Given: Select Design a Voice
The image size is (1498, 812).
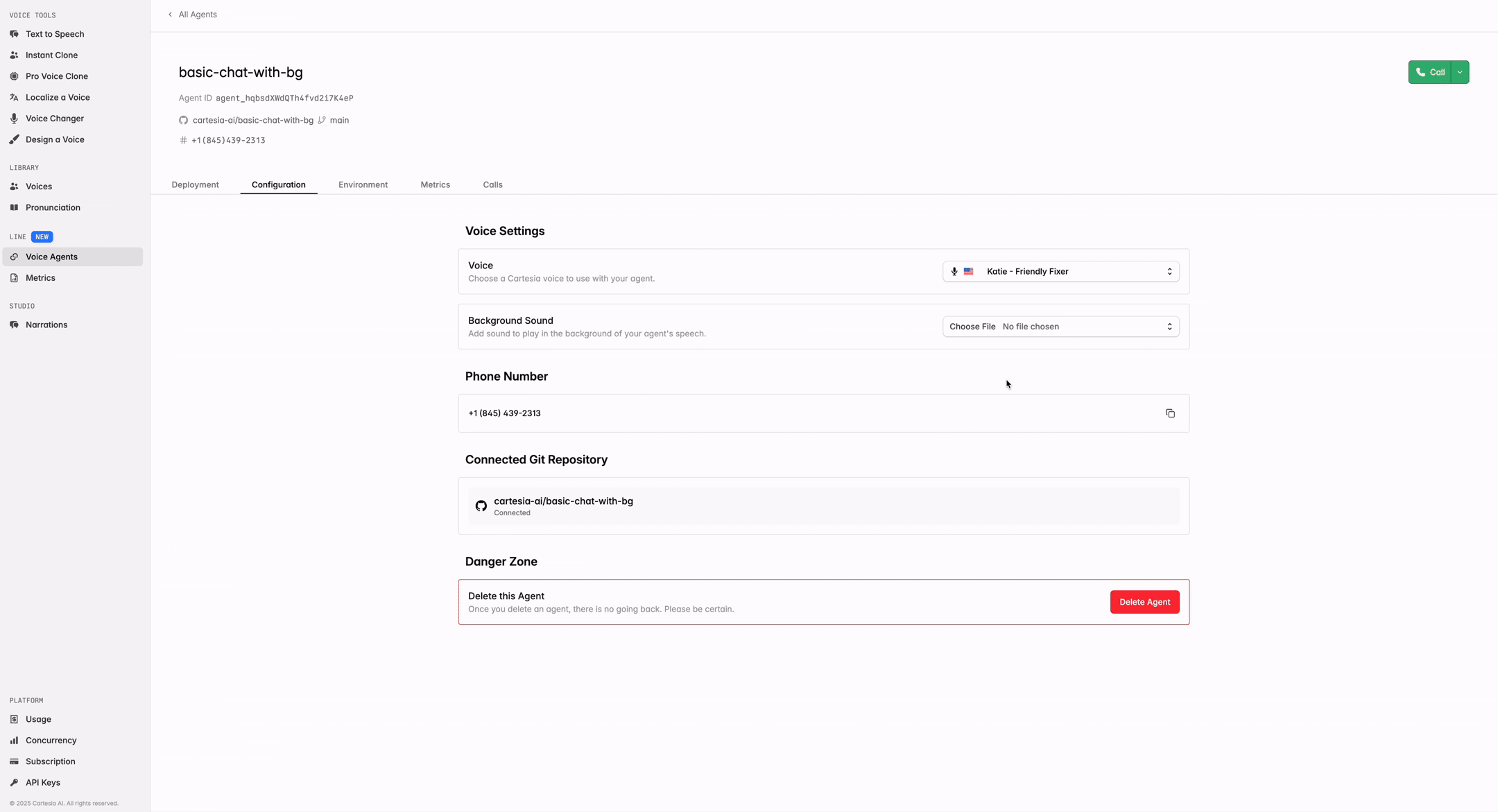Looking at the screenshot, I should click(x=53, y=139).
